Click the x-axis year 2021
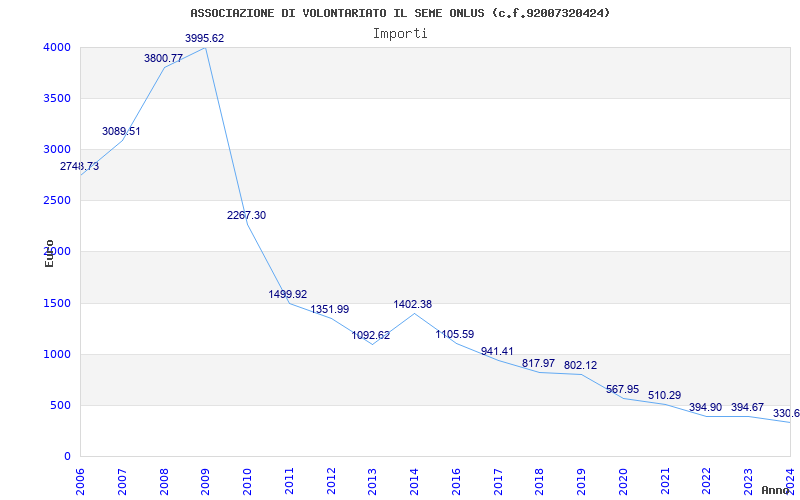The width and height of the screenshot is (800, 500). 665,482
